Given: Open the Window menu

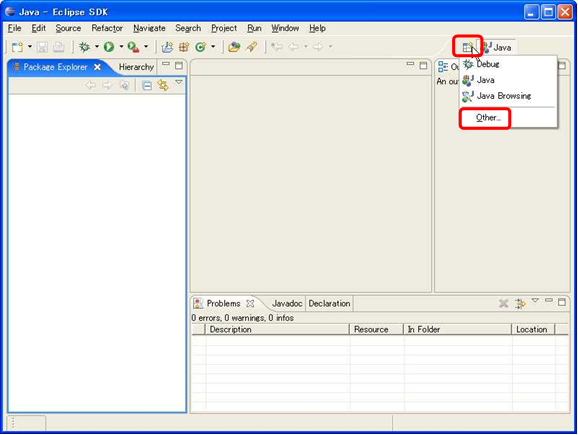Looking at the screenshot, I should pyautogui.click(x=285, y=28).
